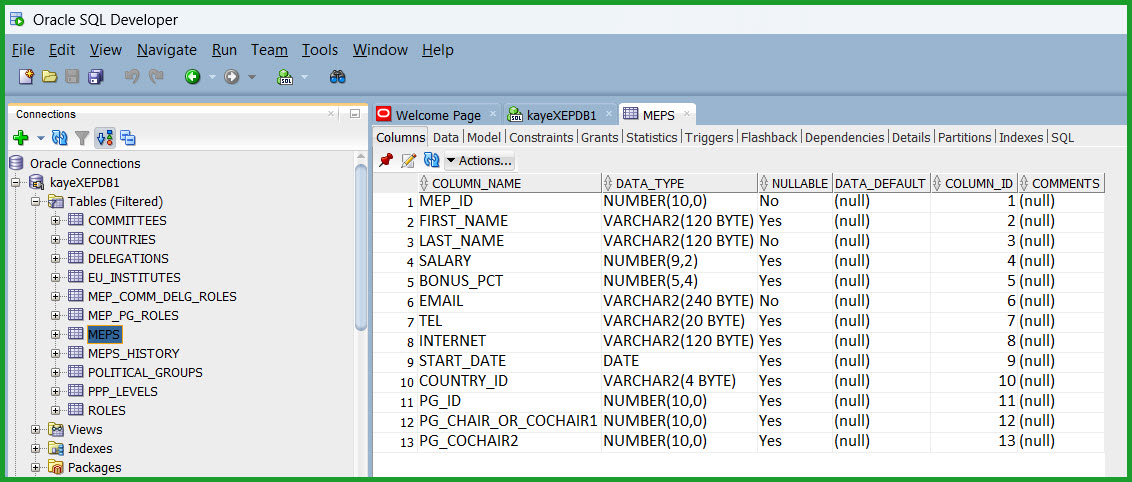Viewport: 1132px width, 482px height.
Task: Click the Collapse All icon in Connections
Action: (x=128, y=138)
